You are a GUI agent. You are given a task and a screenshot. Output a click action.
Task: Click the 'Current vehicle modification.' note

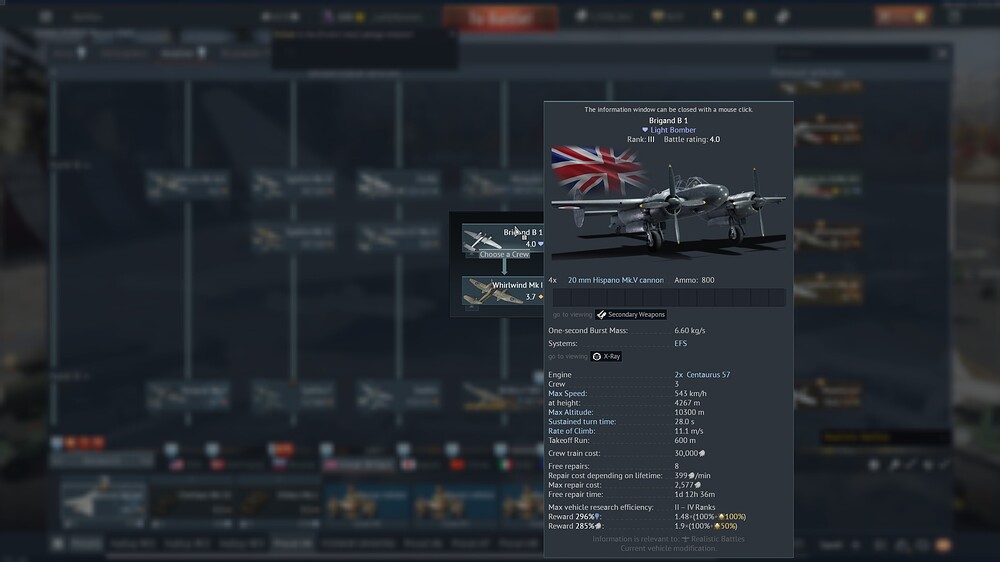[668, 549]
